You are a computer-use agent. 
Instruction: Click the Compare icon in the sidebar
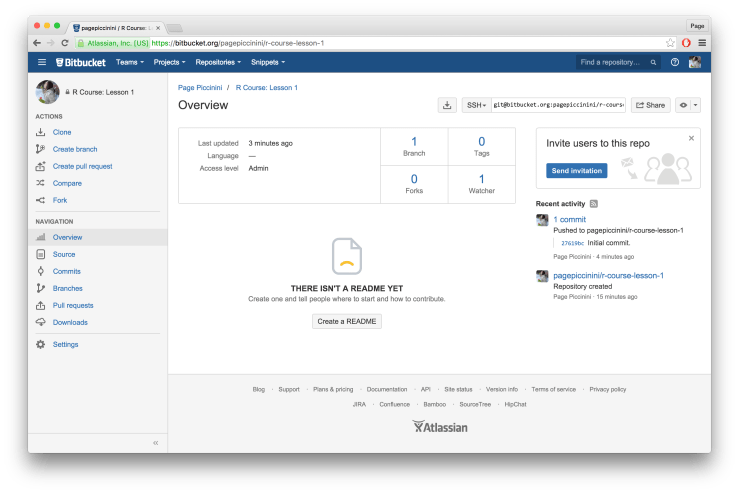tap(41, 183)
